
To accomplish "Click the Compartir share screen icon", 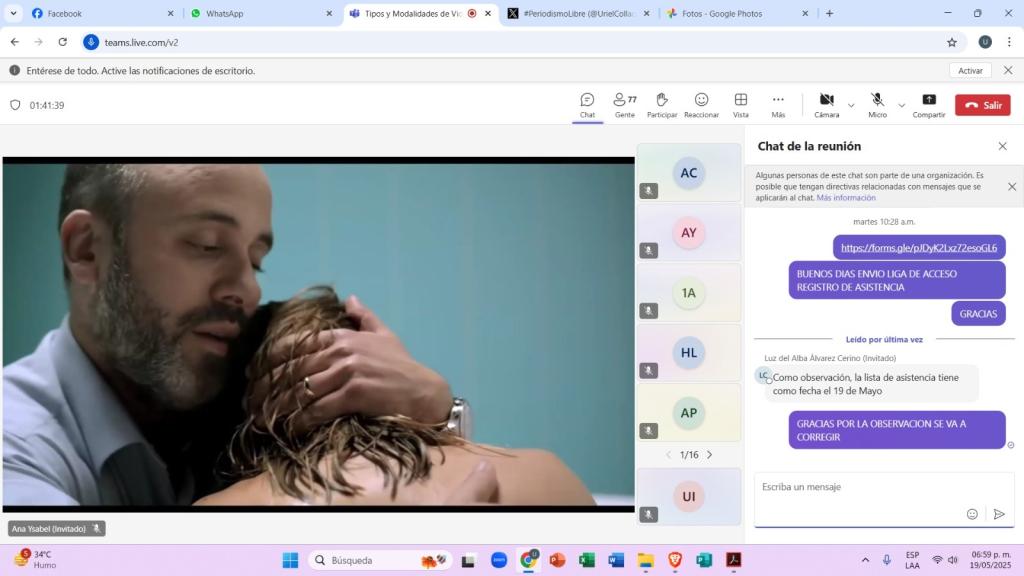I will point(928,104).
